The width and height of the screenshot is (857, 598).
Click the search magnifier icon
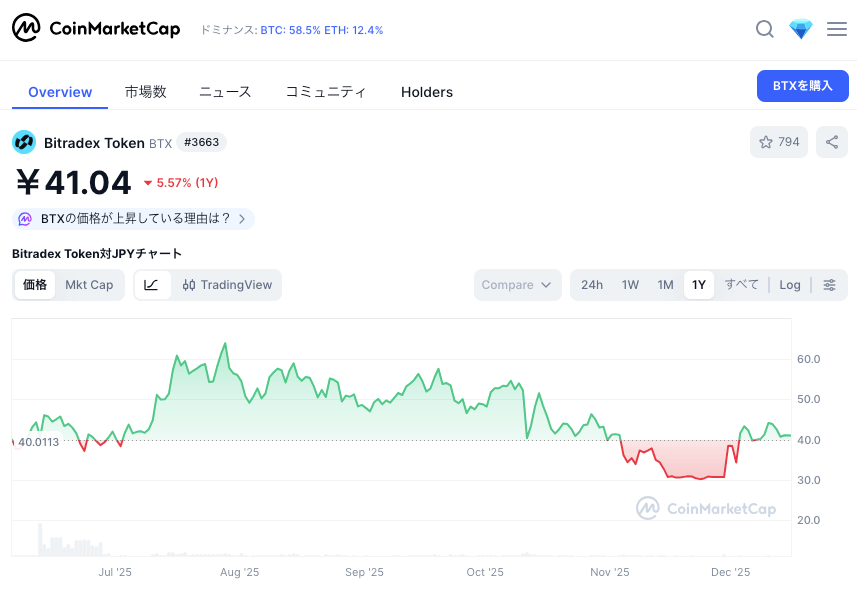coord(765,30)
